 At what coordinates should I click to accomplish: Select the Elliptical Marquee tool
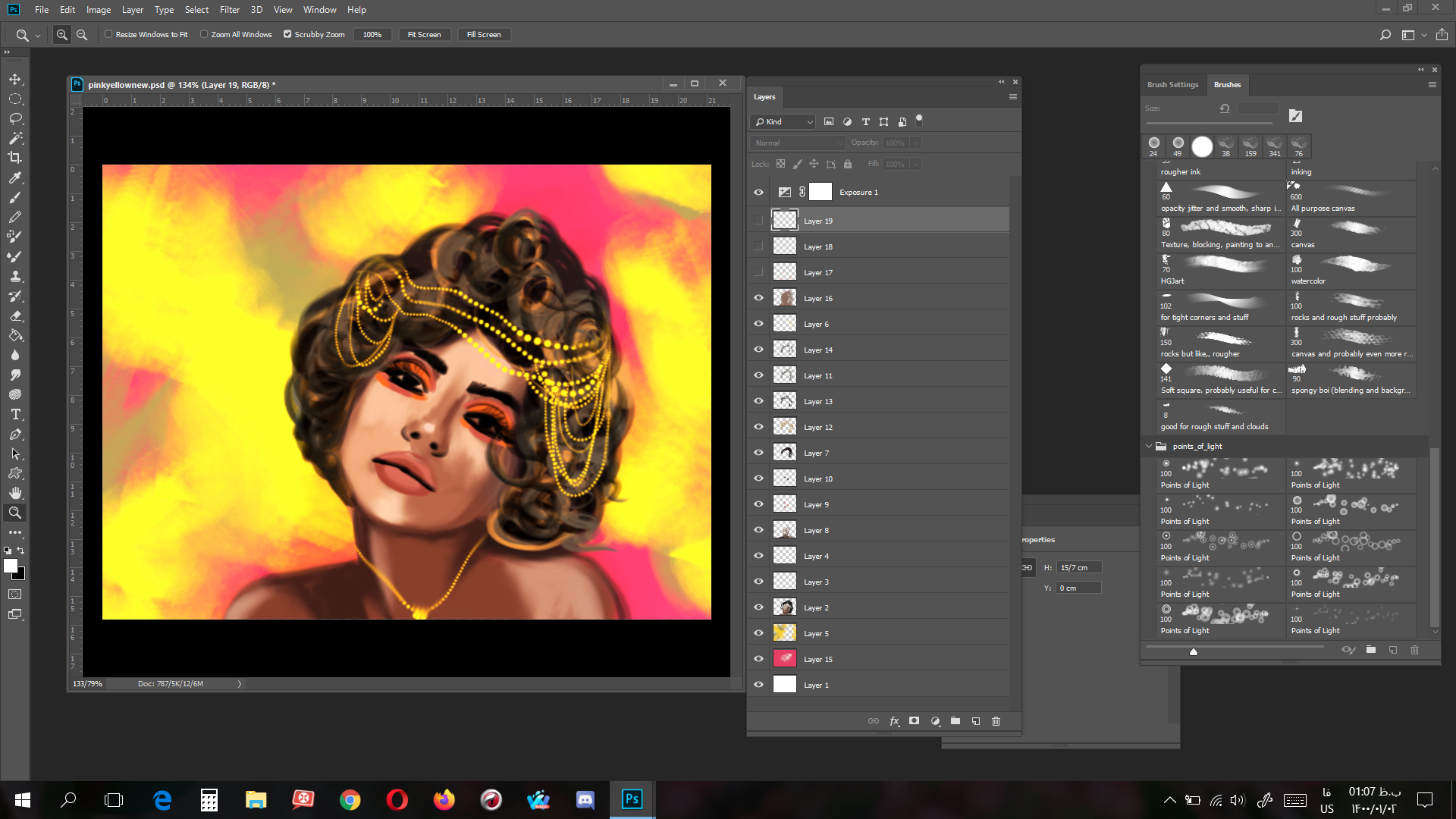click(x=15, y=99)
